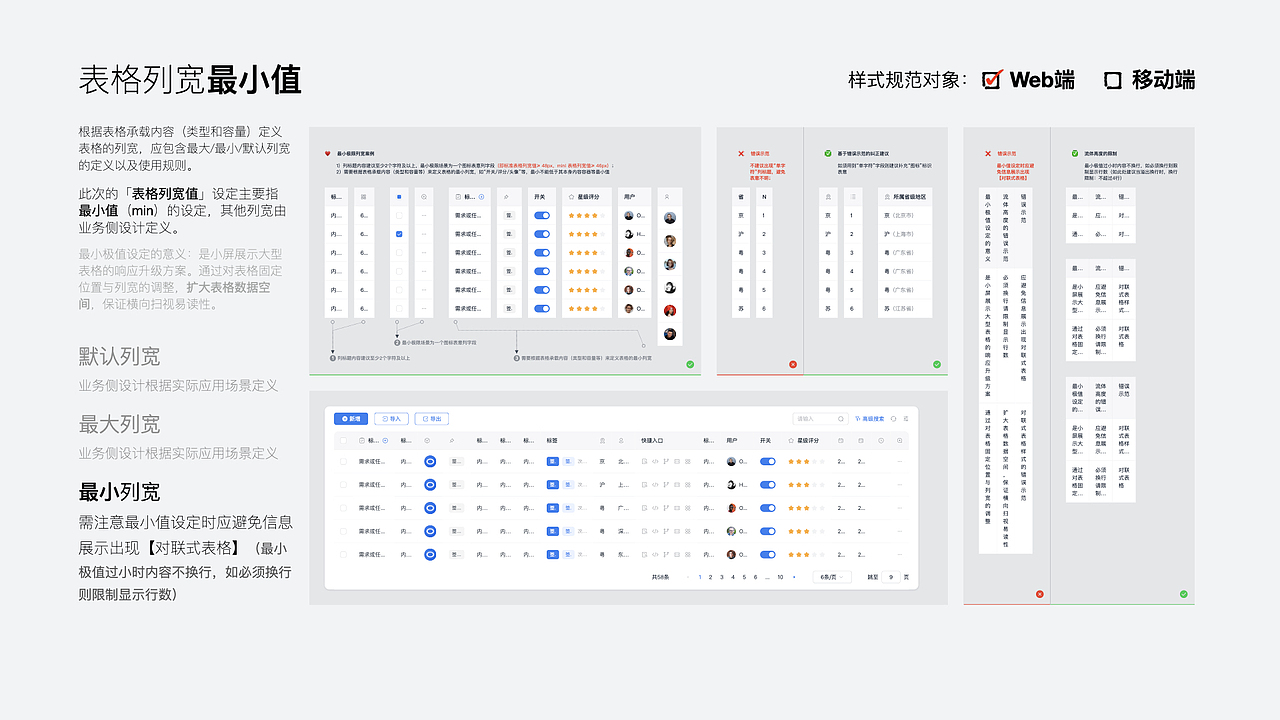Image resolution: width=1280 pixels, height=720 pixels.
Task: Toggle the first 开关 switch in top example table
Action: [542, 215]
